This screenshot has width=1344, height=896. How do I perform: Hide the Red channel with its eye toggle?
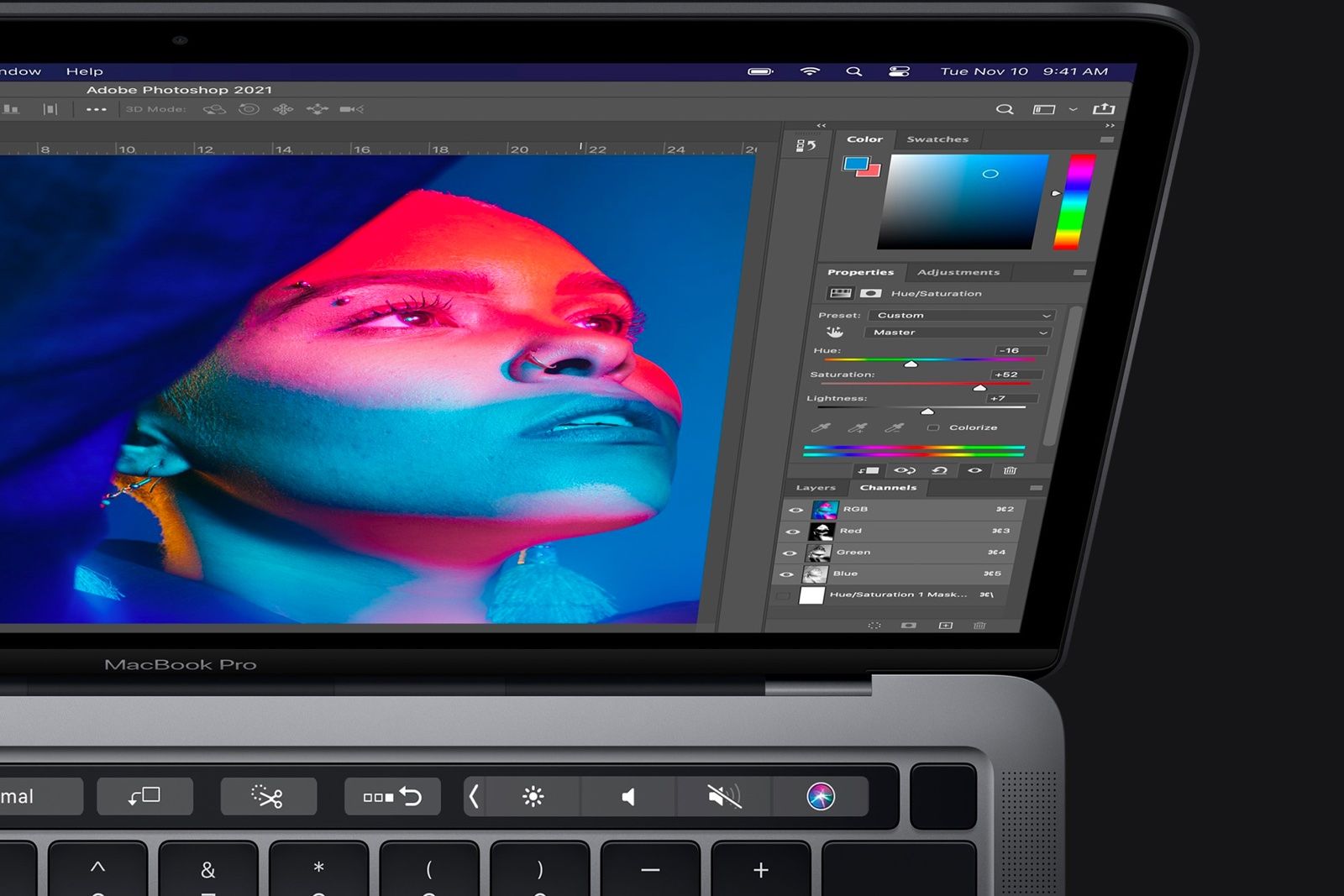click(795, 531)
